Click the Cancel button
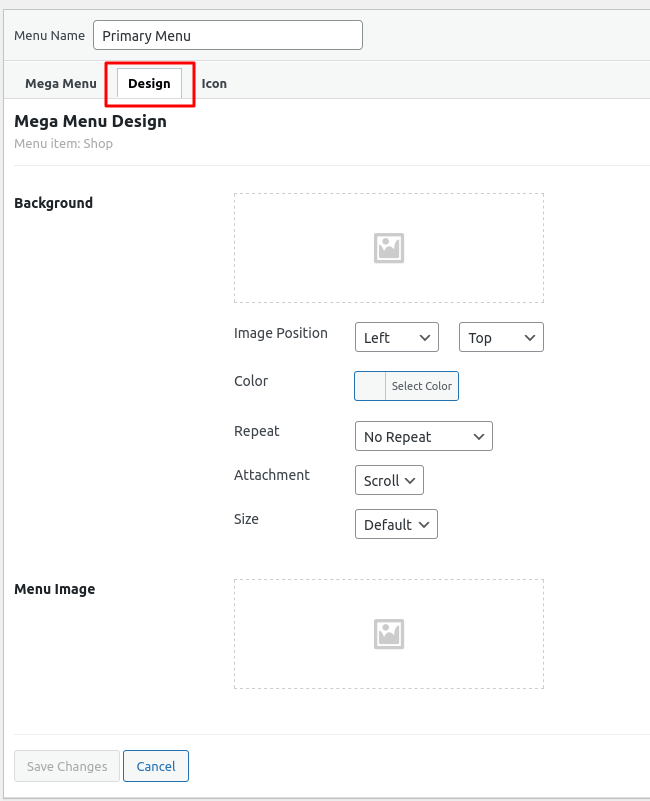The height and width of the screenshot is (801, 650). 156,766
